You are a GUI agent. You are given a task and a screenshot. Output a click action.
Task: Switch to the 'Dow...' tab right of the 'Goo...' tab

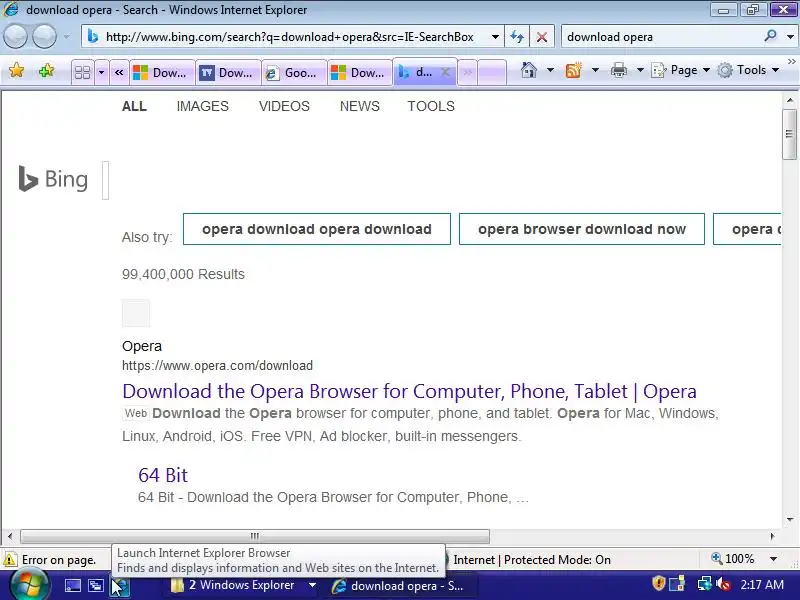(359, 72)
